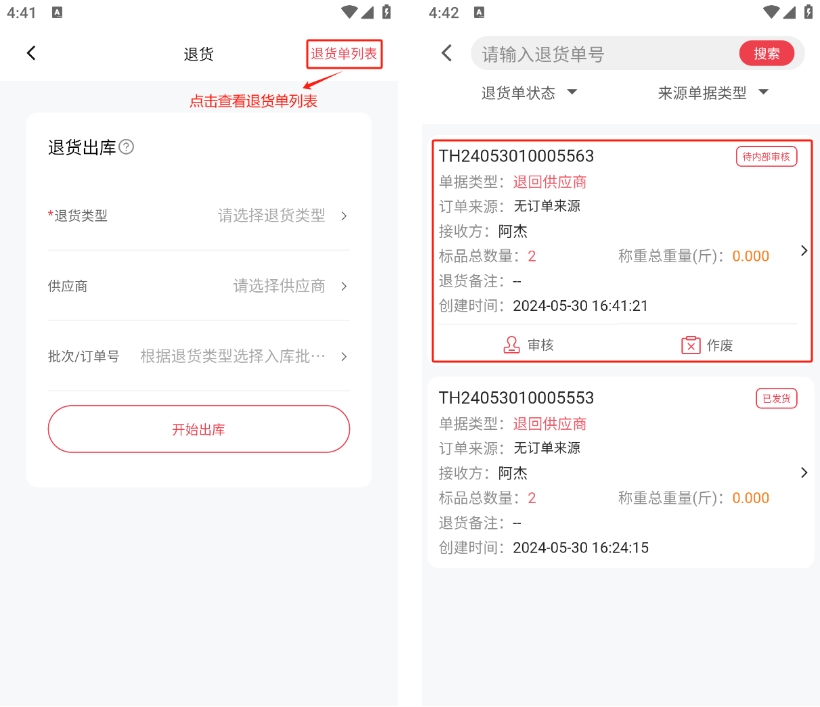Image resolution: width=820 pixels, height=707 pixels.
Task: Tap back arrow on 退货 page
Action: point(31,53)
